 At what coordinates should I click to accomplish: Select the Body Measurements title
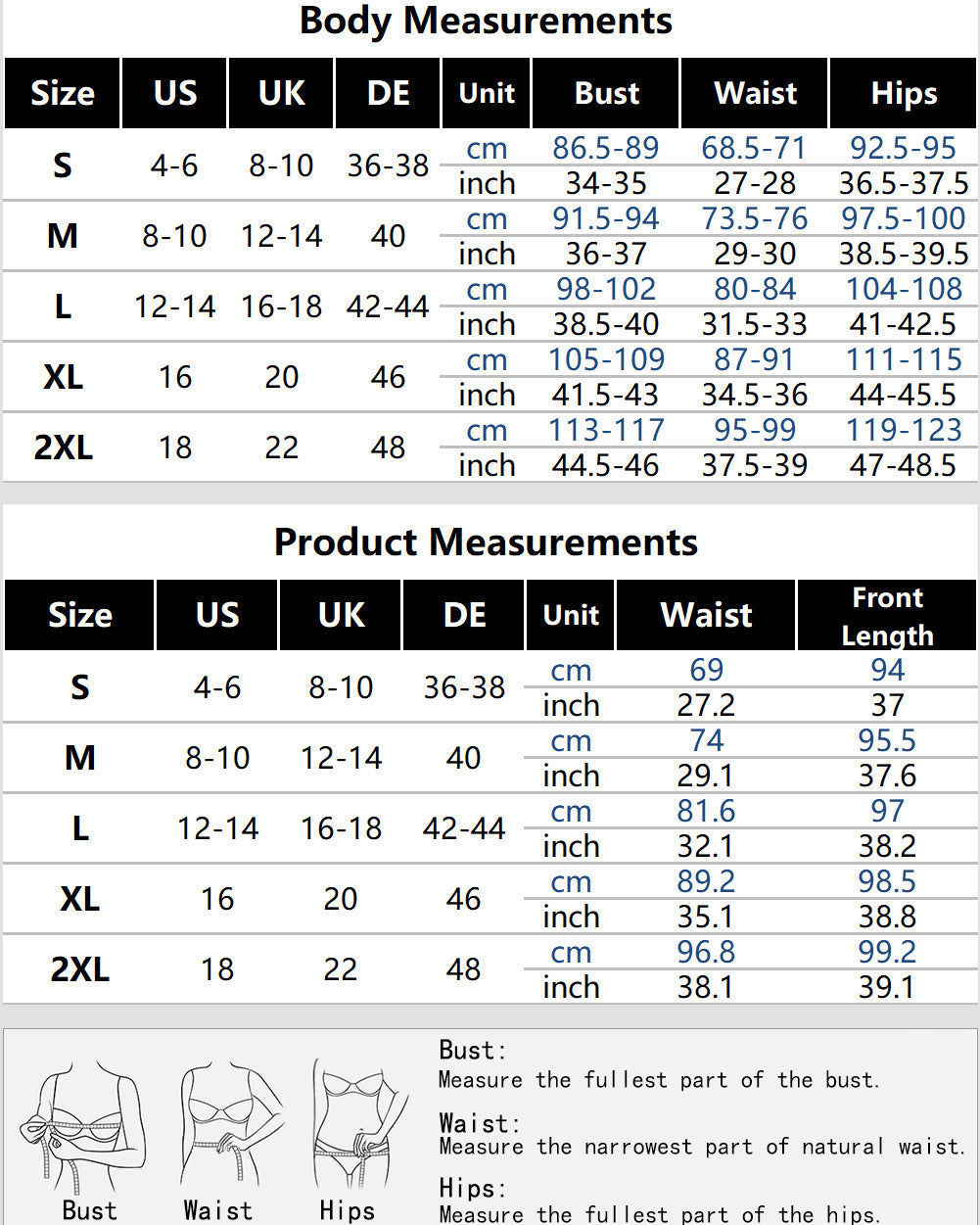486,21
